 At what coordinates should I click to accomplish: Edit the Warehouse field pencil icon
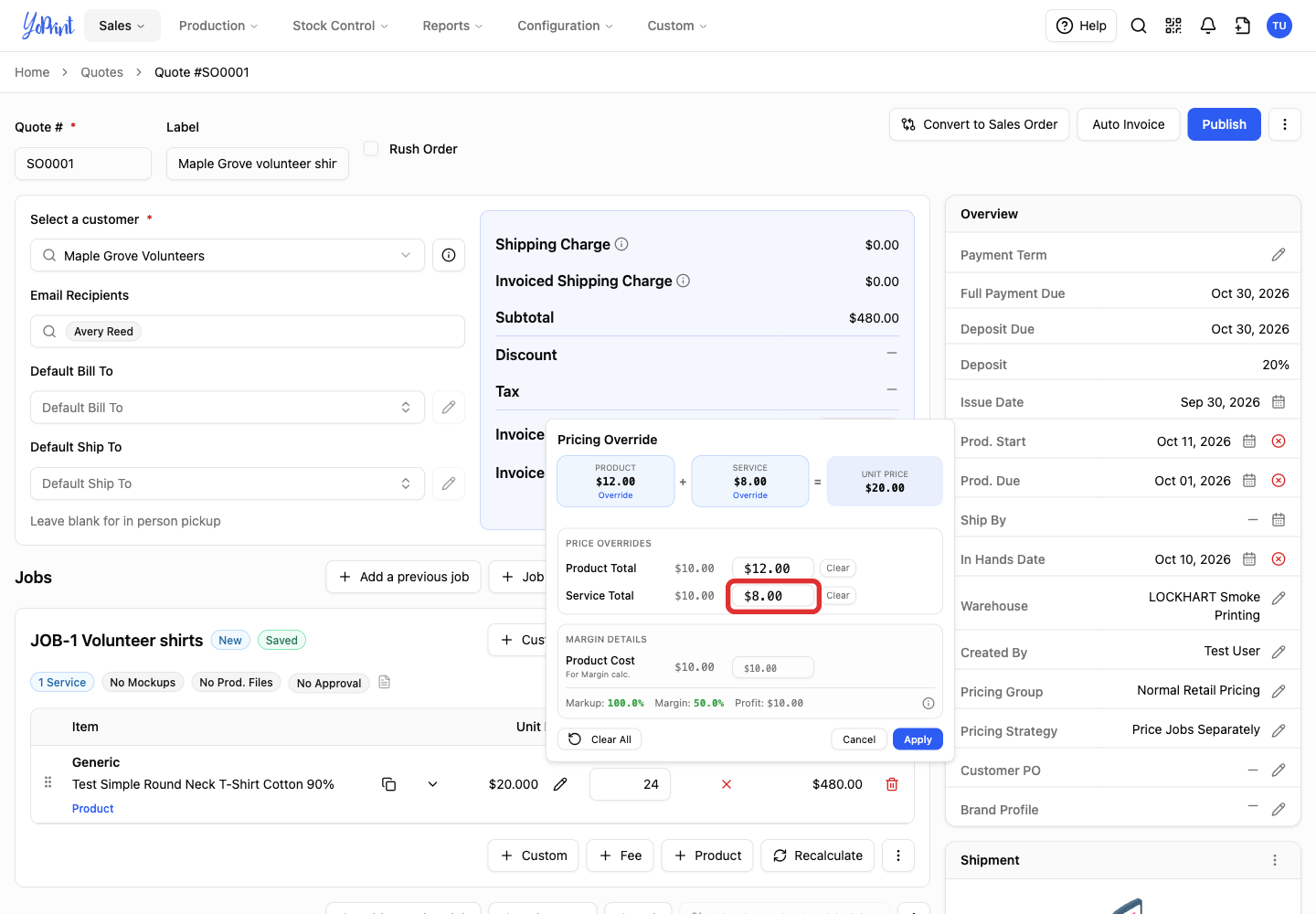click(1279, 598)
